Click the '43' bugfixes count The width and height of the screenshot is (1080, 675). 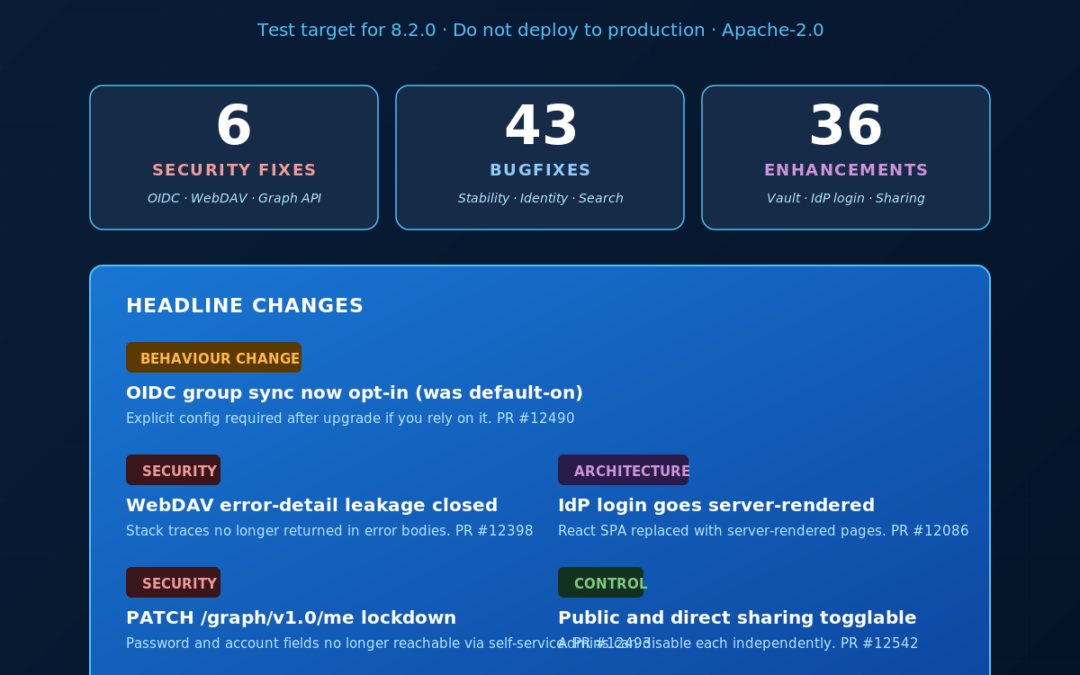click(541, 125)
